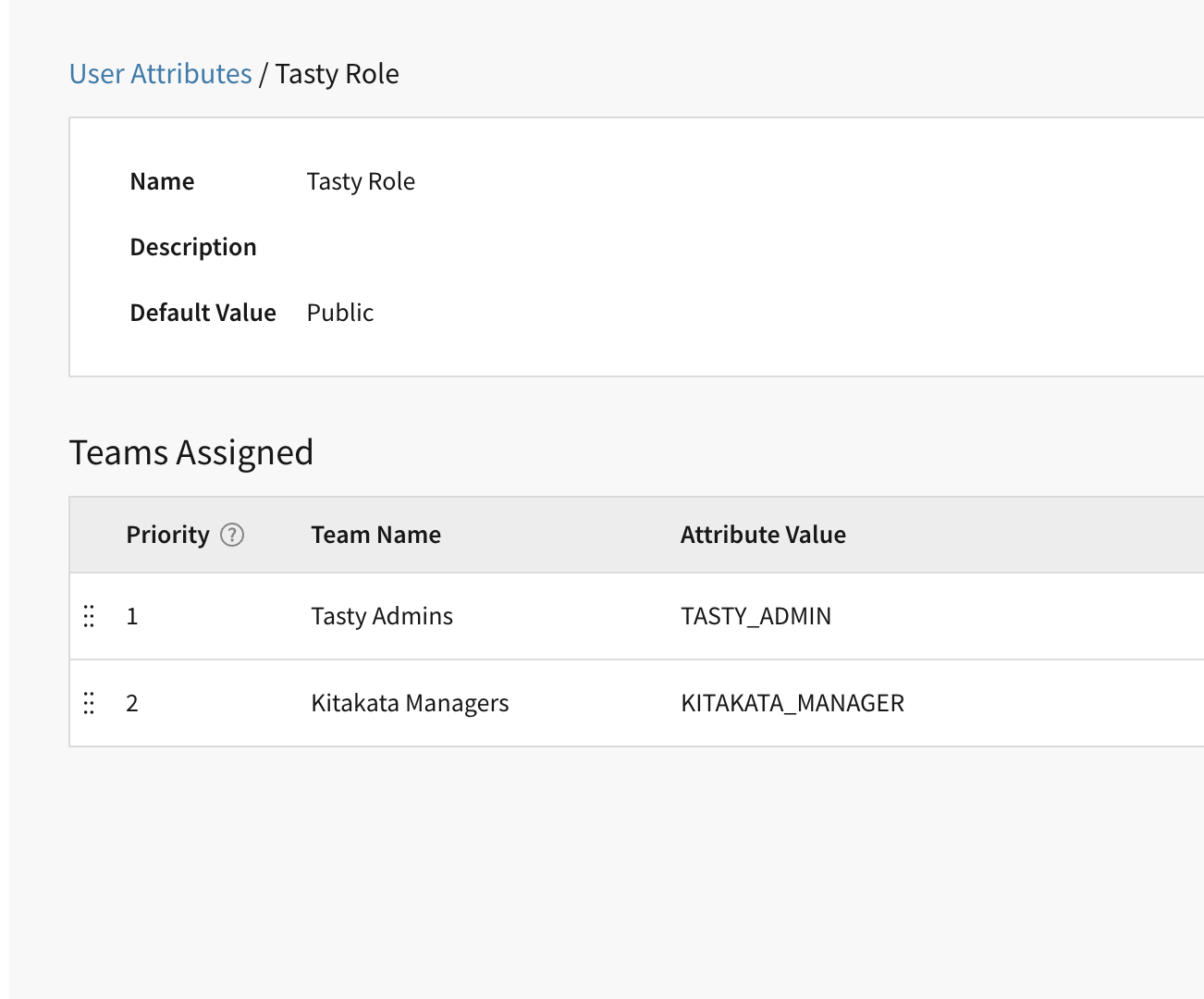The image size is (1204, 999).
Task: Click the TASTY_ADMIN attribute value
Action: [756, 616]
